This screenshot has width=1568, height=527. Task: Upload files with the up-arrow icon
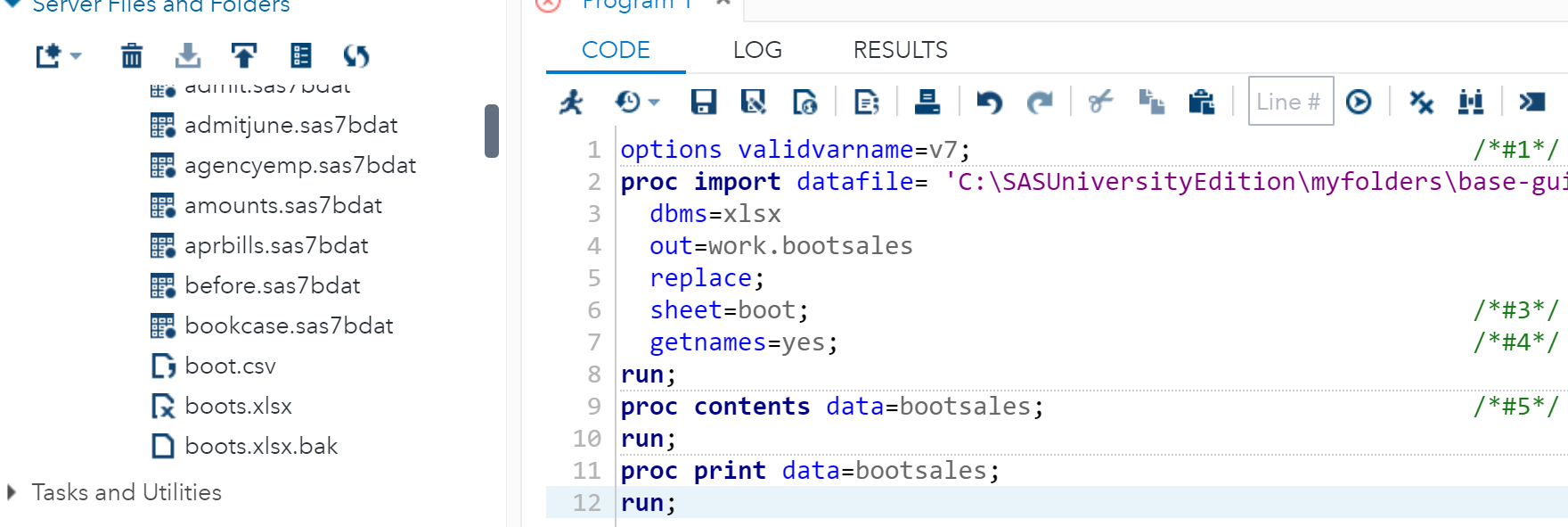pos(243,56)
